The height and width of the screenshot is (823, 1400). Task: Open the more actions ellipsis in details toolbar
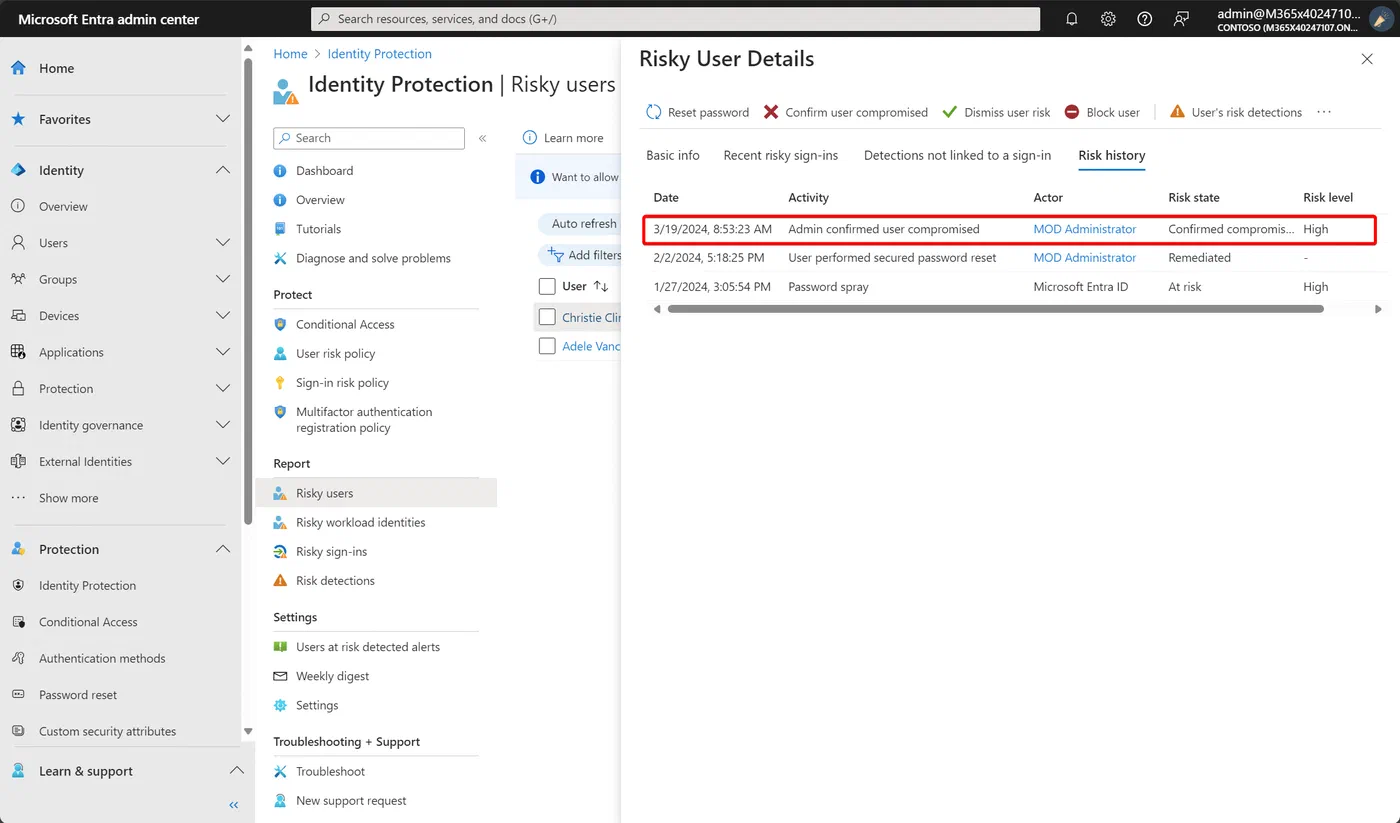pyautogui.click(x=1324, y=112)
